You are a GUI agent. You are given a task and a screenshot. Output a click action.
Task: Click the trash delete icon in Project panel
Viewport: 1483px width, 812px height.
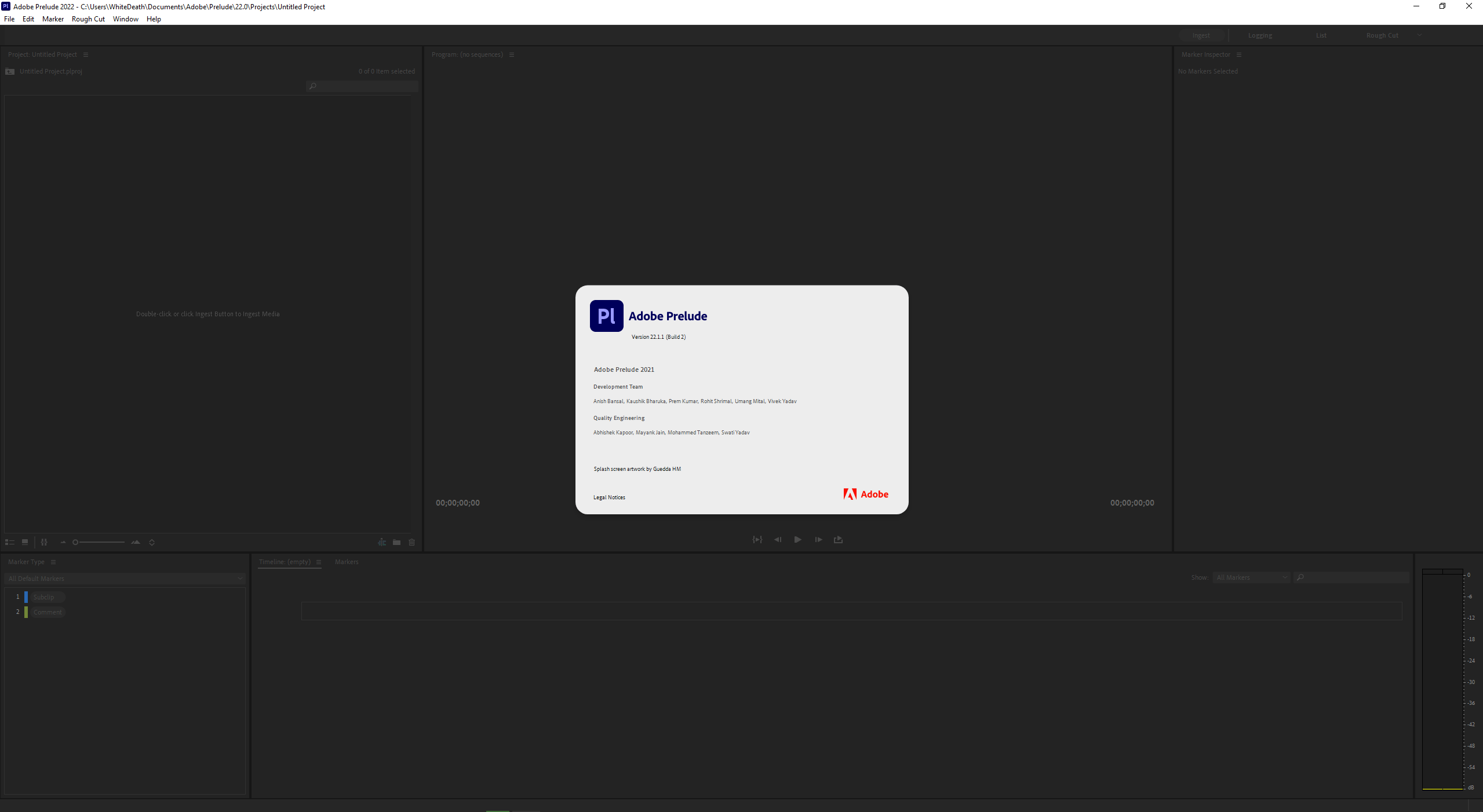point(412,542)
